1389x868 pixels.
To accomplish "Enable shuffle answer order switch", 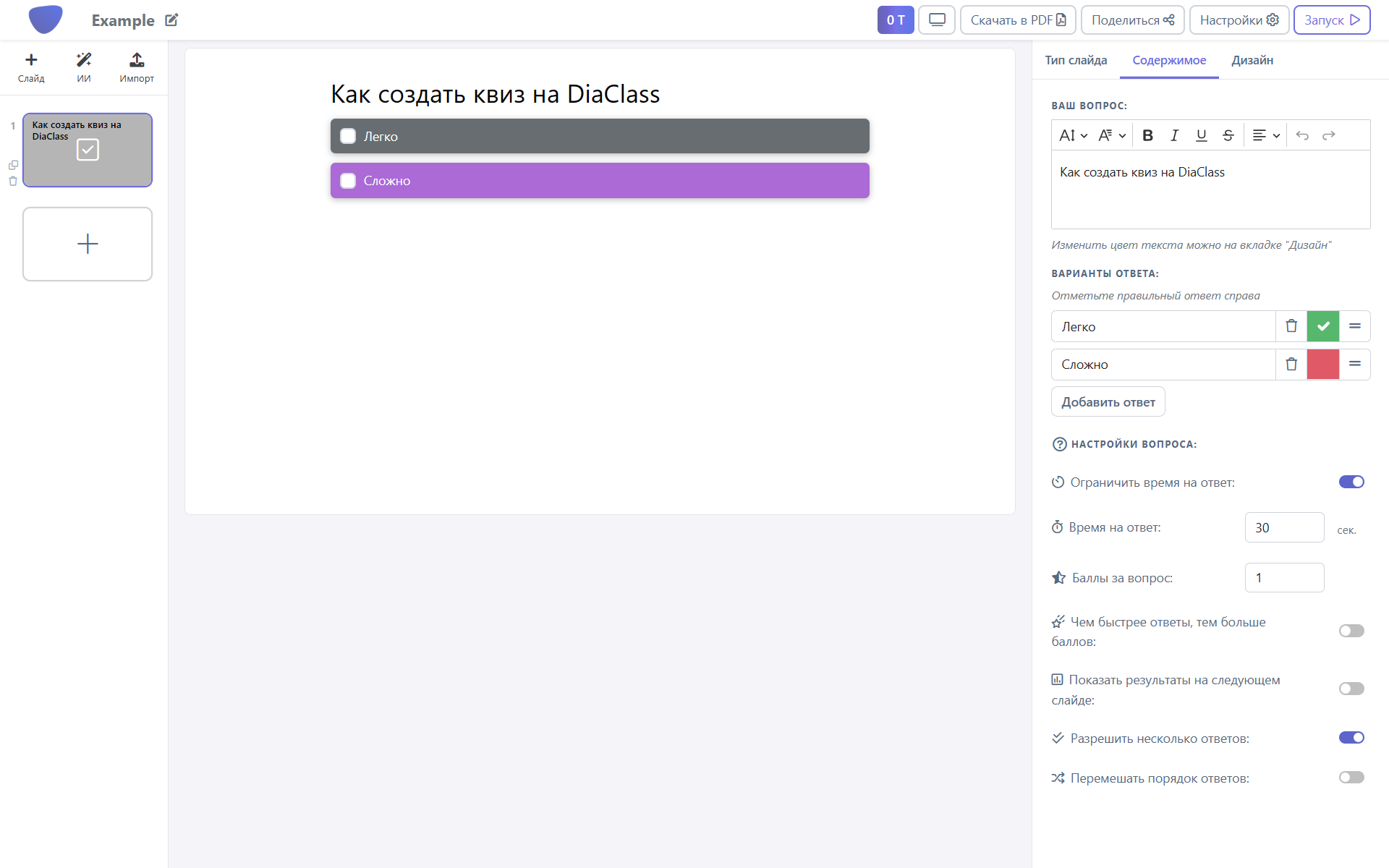I will [1351, 778].
